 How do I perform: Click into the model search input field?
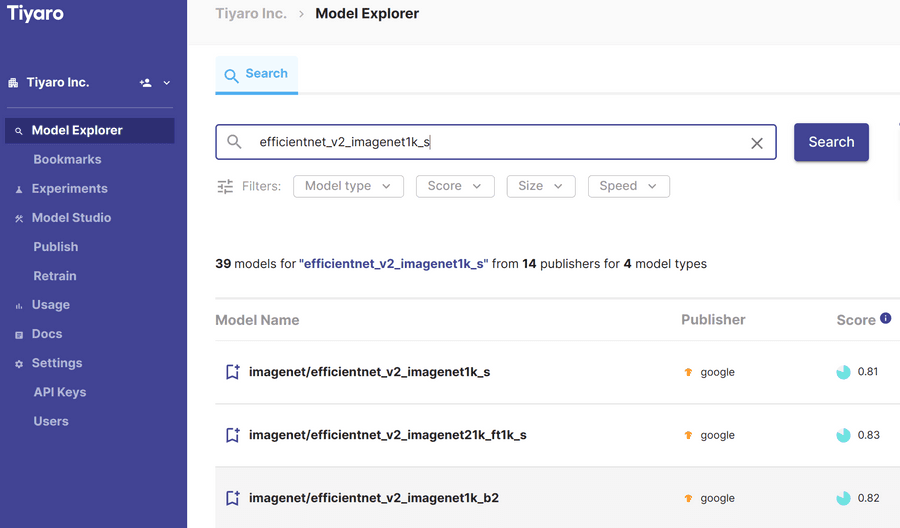point(496,142)
